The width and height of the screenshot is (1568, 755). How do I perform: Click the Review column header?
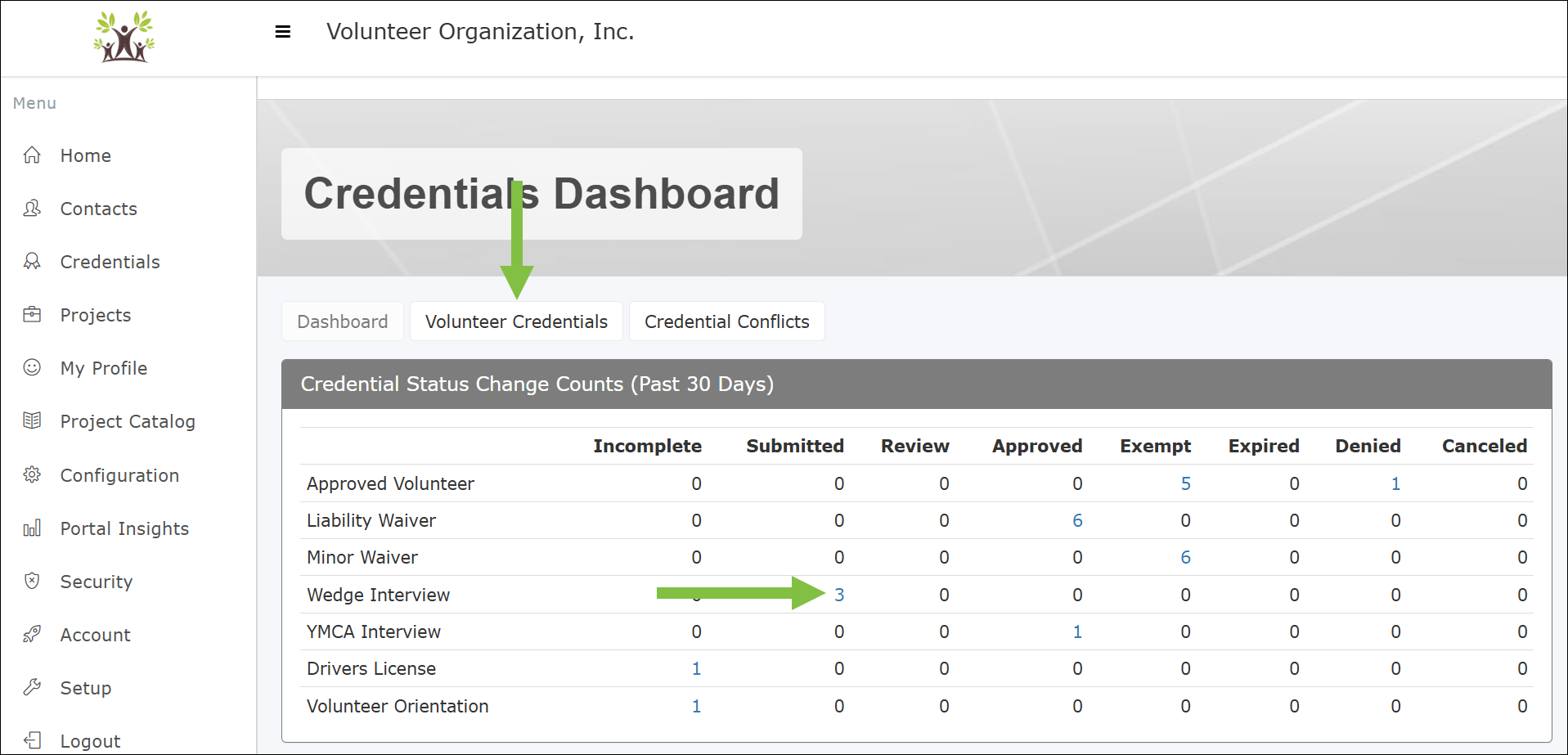(x=915, y=446)
